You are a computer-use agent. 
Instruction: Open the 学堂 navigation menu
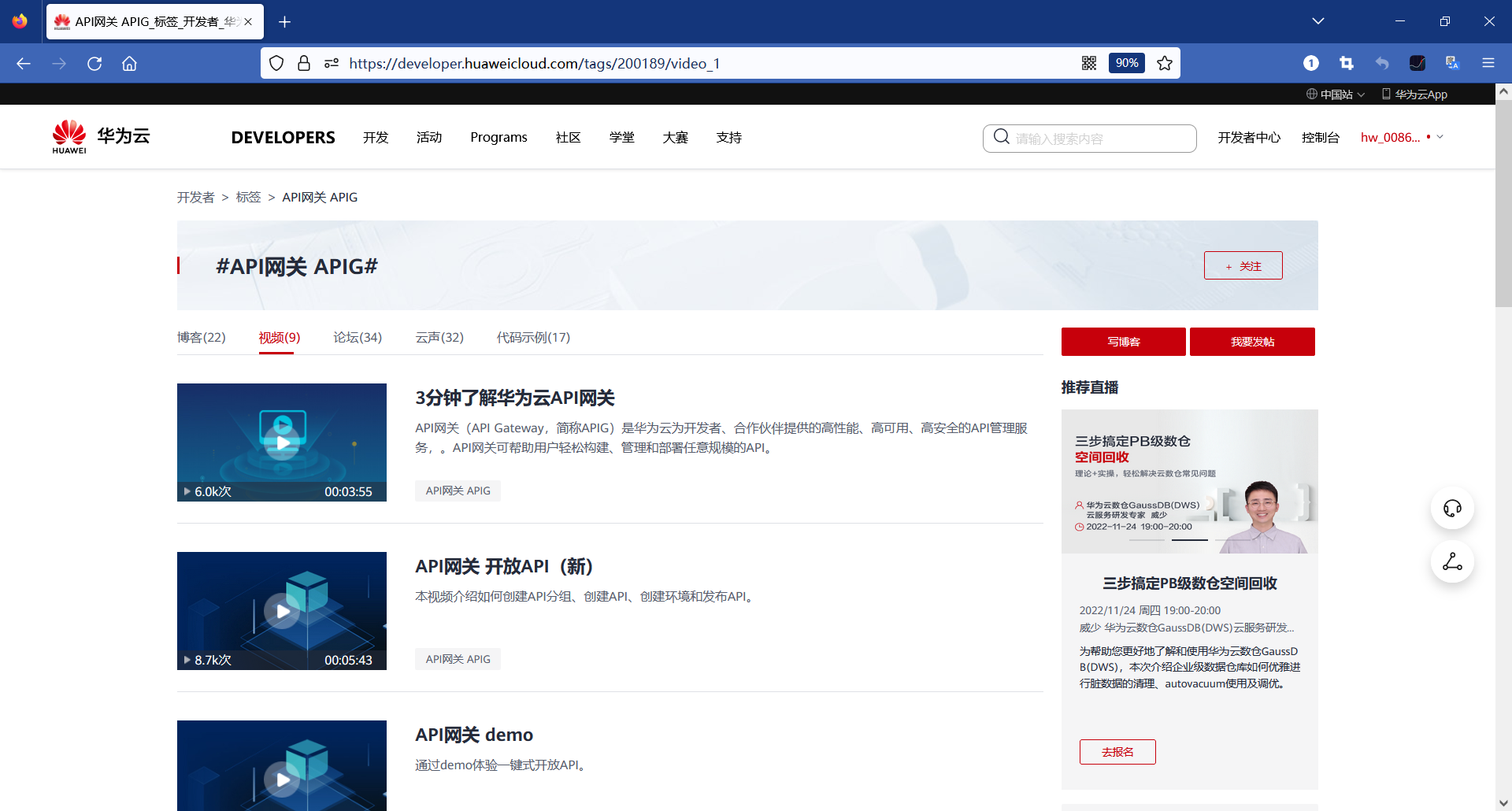pyautogui.click(x=621, y=137)
